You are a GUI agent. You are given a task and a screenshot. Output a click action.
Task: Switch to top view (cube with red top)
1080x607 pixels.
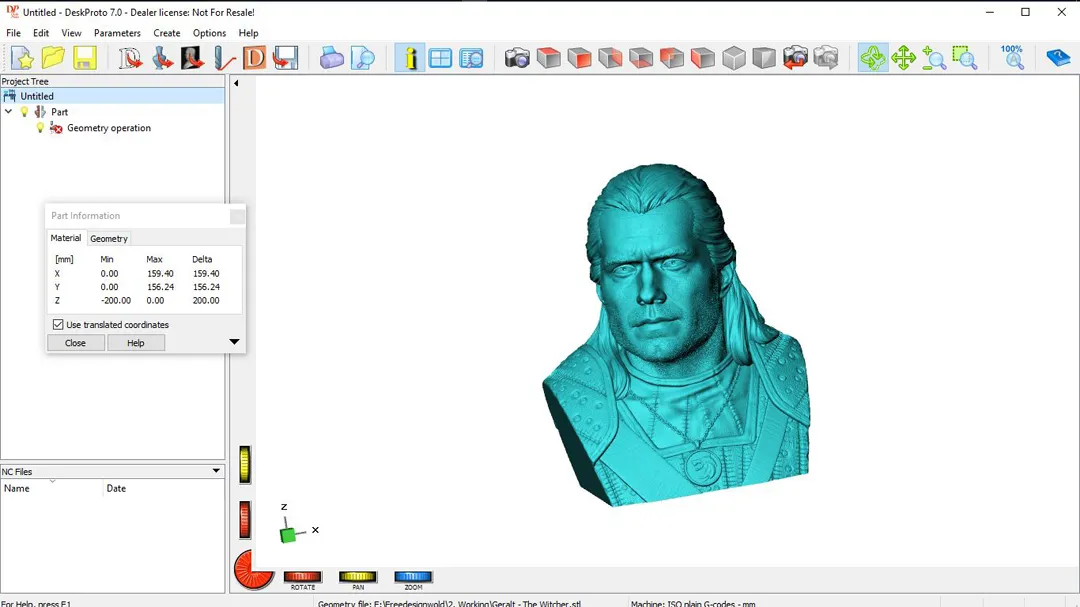pyautogui.click(x=549, y=58)
